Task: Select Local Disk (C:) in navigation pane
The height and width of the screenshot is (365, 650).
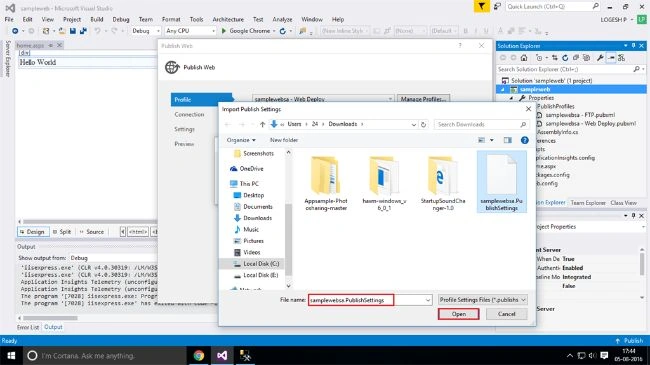Action: point(256,264)
